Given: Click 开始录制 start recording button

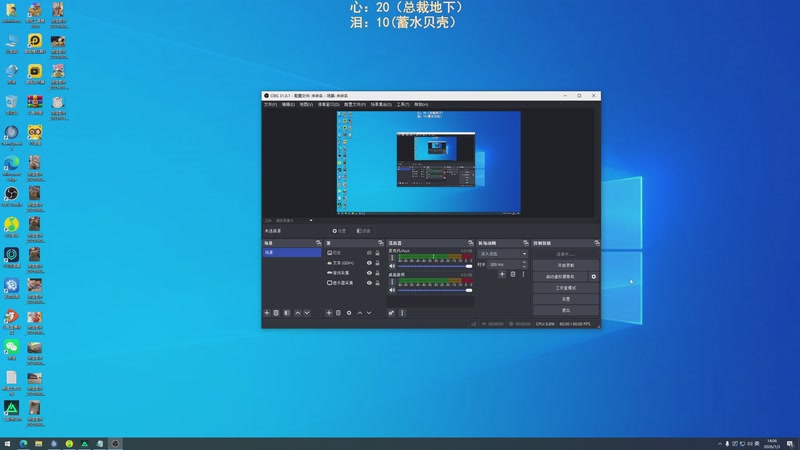Looking at the screenshot, I should pyautogui.click(x=565, y=265).
